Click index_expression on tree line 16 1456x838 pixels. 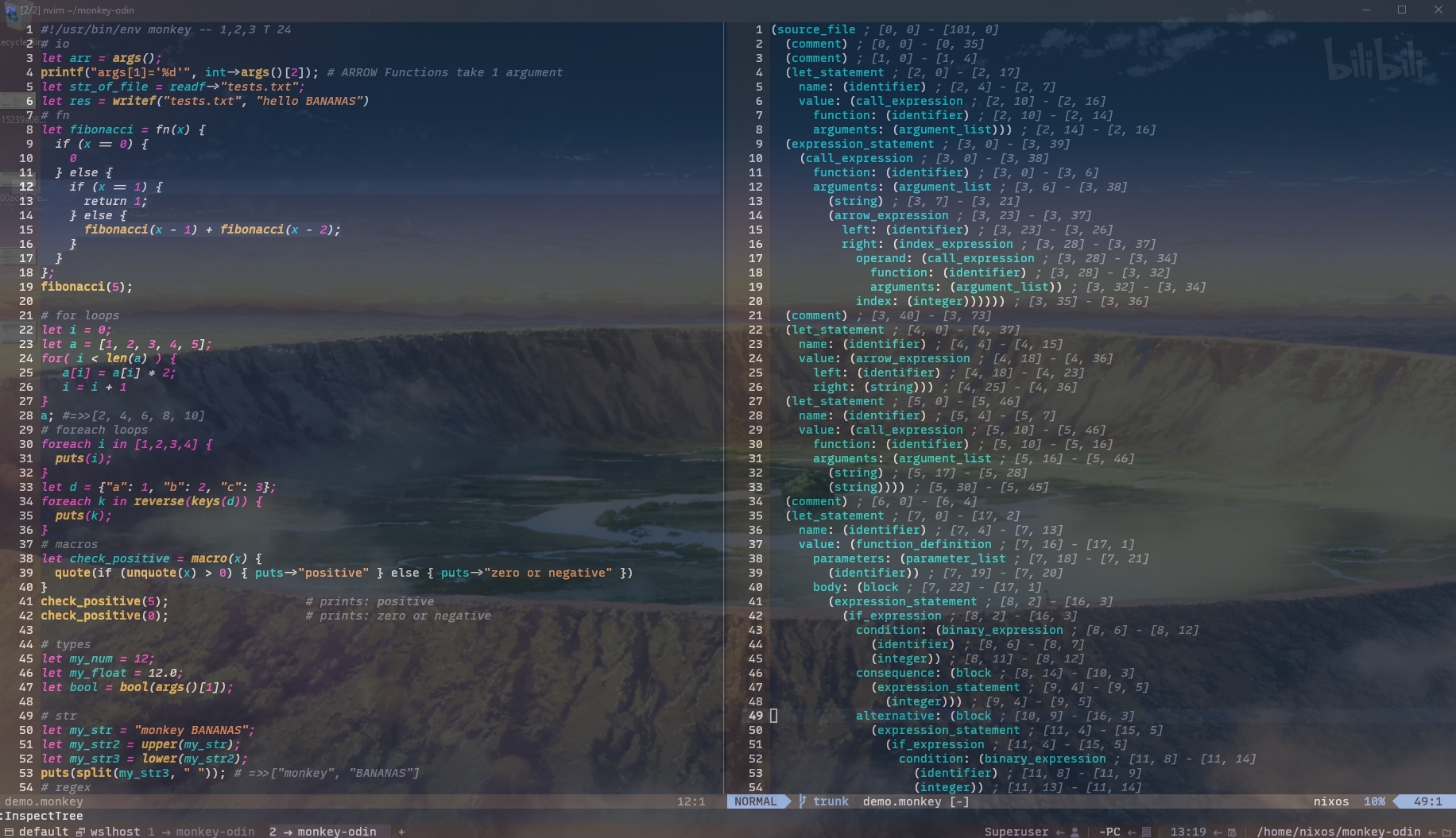[x=956, y=244]
